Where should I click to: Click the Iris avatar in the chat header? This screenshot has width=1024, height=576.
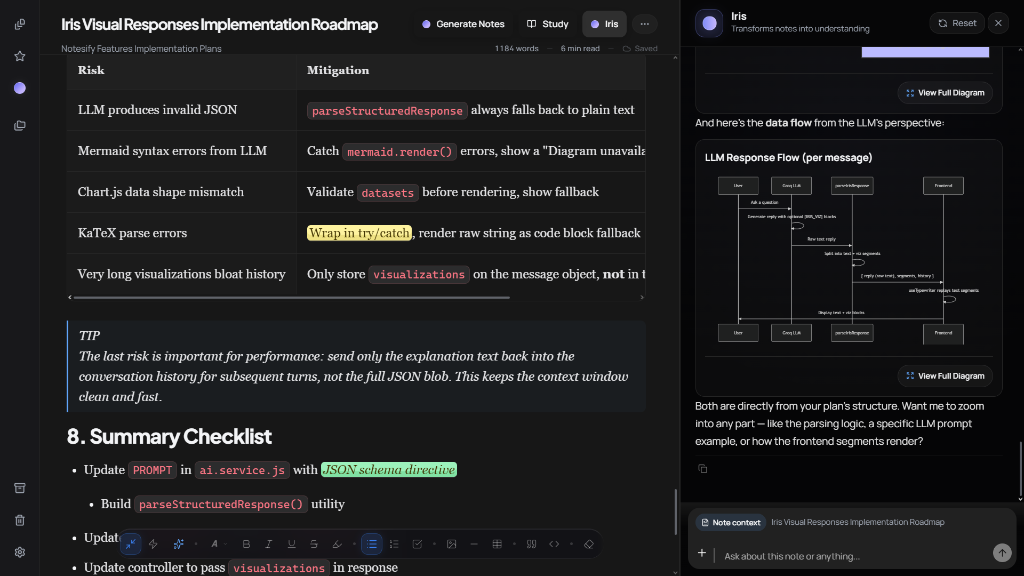click(x=709, y=24)
